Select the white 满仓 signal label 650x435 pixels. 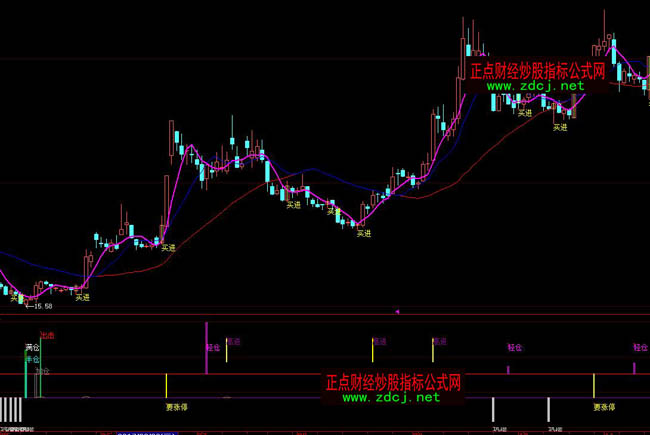pyautogui.click(x=32, y=348)
